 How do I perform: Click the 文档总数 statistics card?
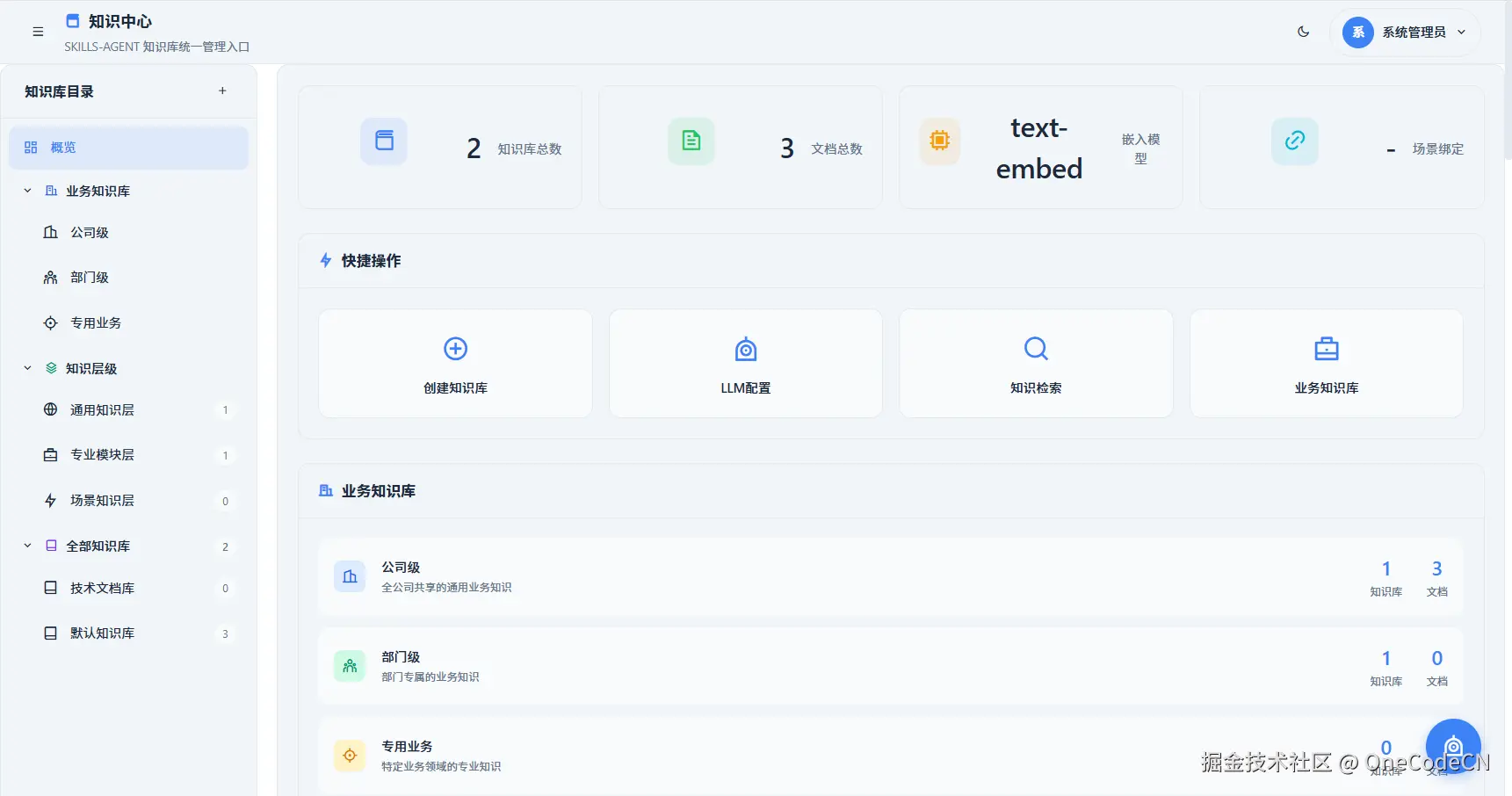tap(740, 147)
